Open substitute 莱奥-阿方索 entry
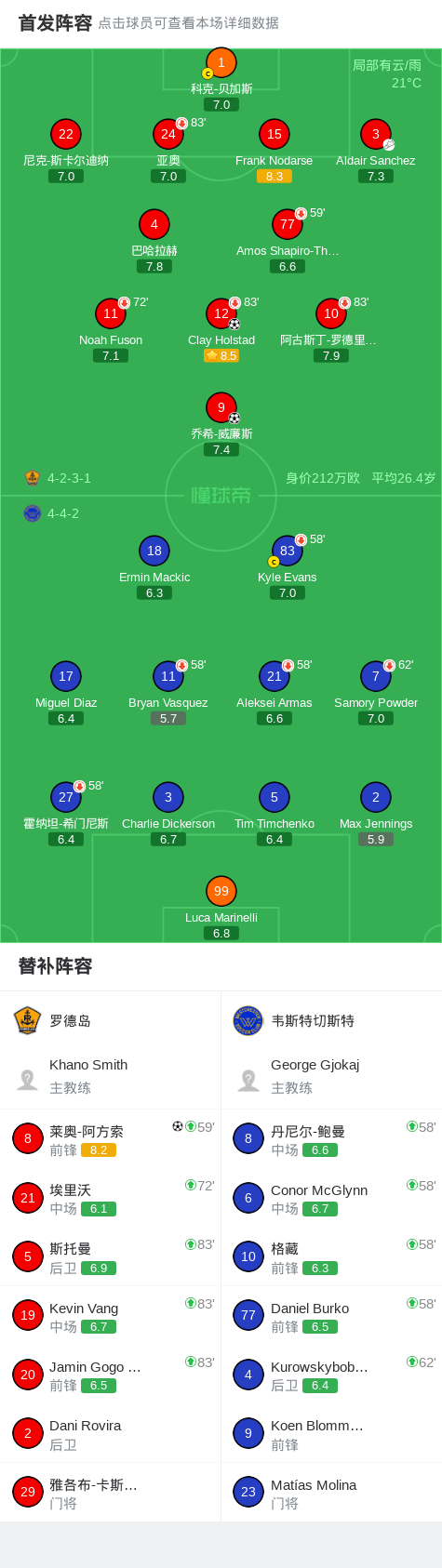This screenshot has height=1568, width=442. point(111,1139)
